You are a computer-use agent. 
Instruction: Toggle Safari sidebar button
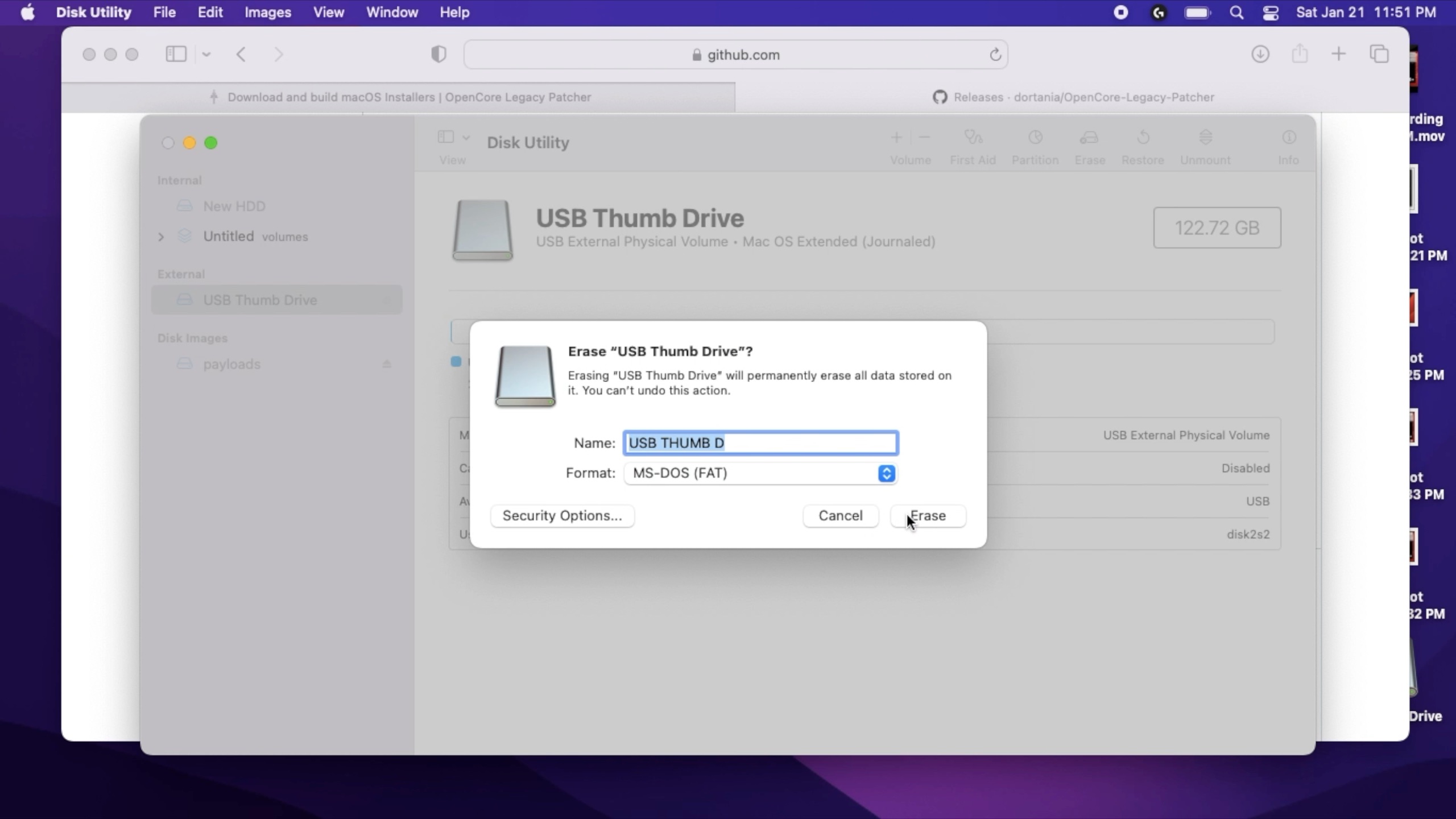coord(176,54)
